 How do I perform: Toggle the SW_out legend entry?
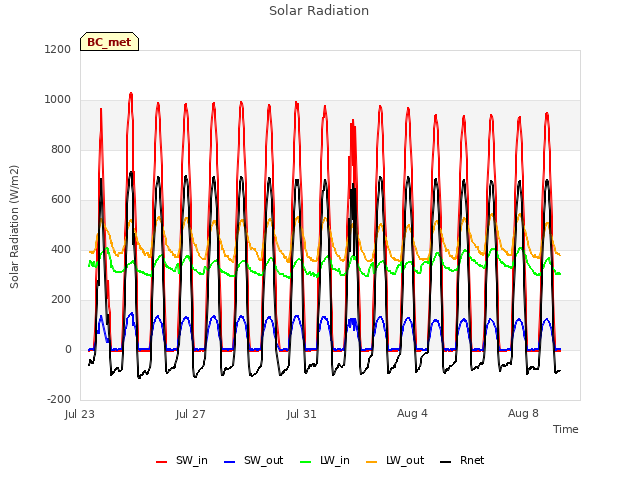pos(253,461)
